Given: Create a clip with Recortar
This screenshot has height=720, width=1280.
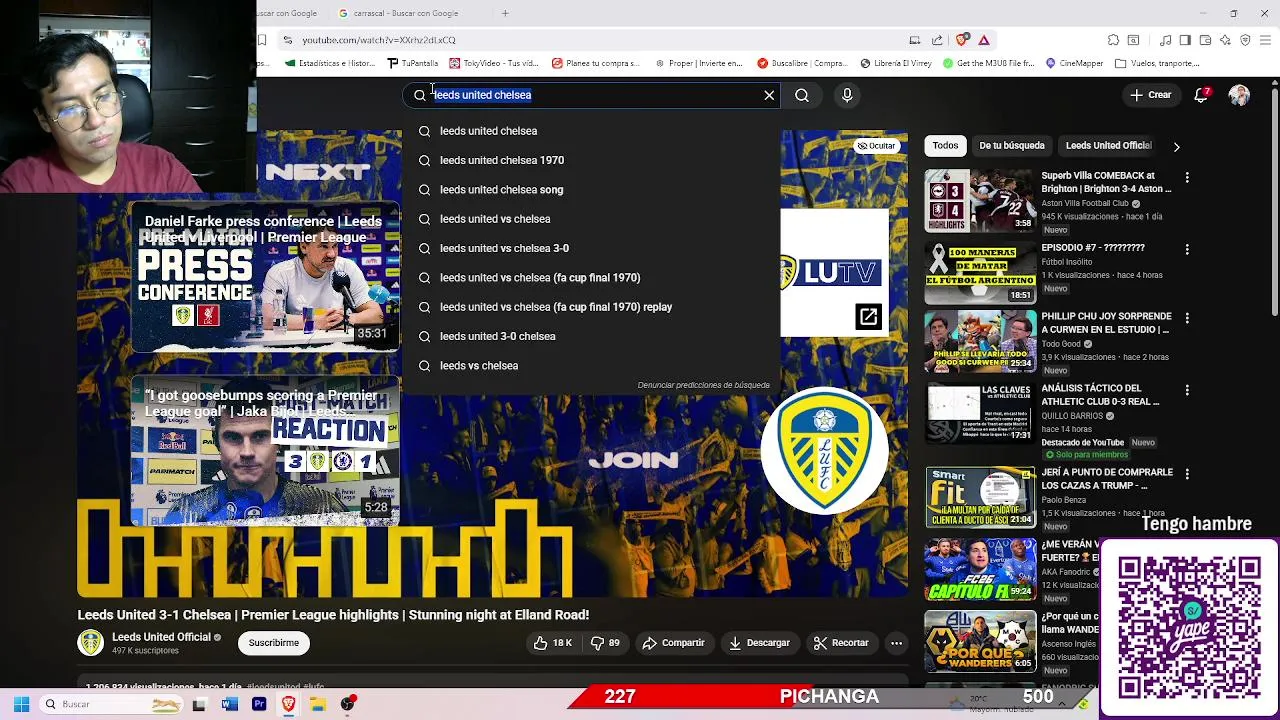Looking at the screenshot, I should [x=841, y=643].
